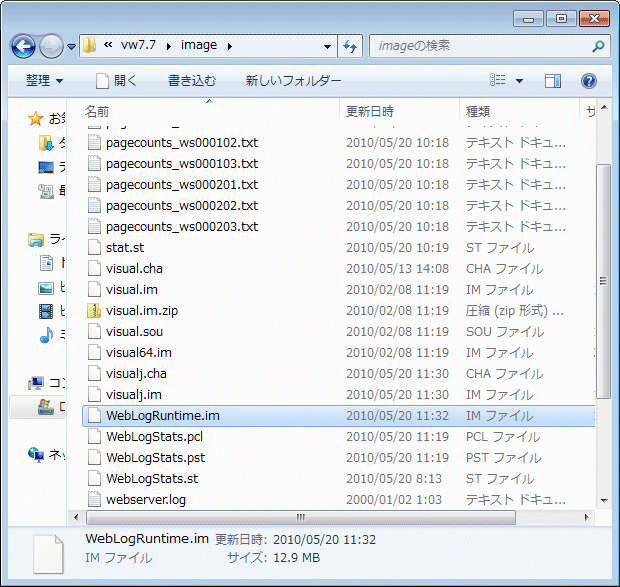Click the Back navigation arrow button
620x587 pixels.
[24, 46]
